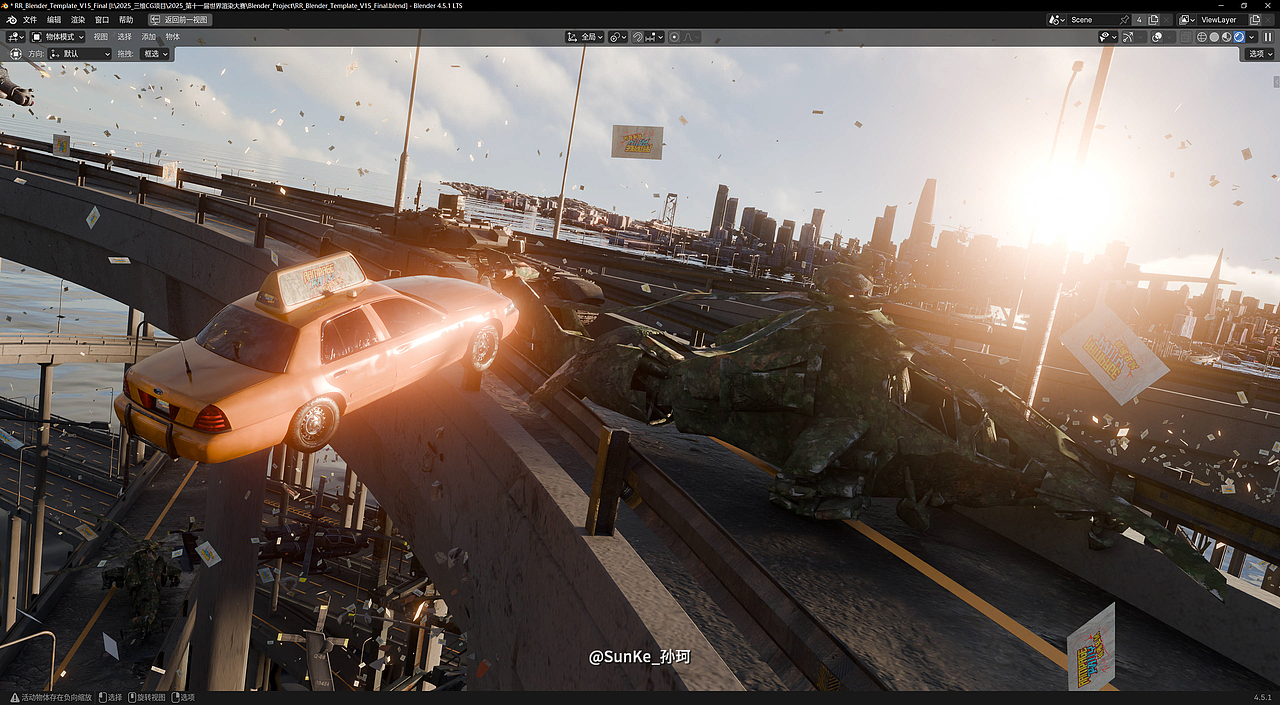This screenshot has width=1280, height=705.
Task: Click the ViewLayer name field
Action: point(1220,19)
